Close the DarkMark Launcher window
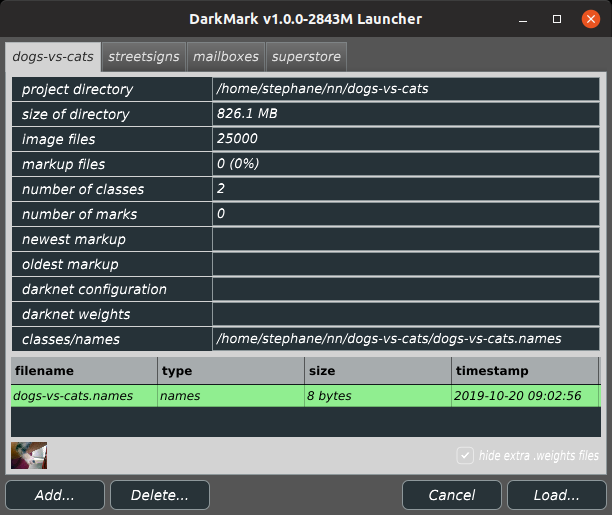This screenshot has width=612, height=515. [591, 19]
